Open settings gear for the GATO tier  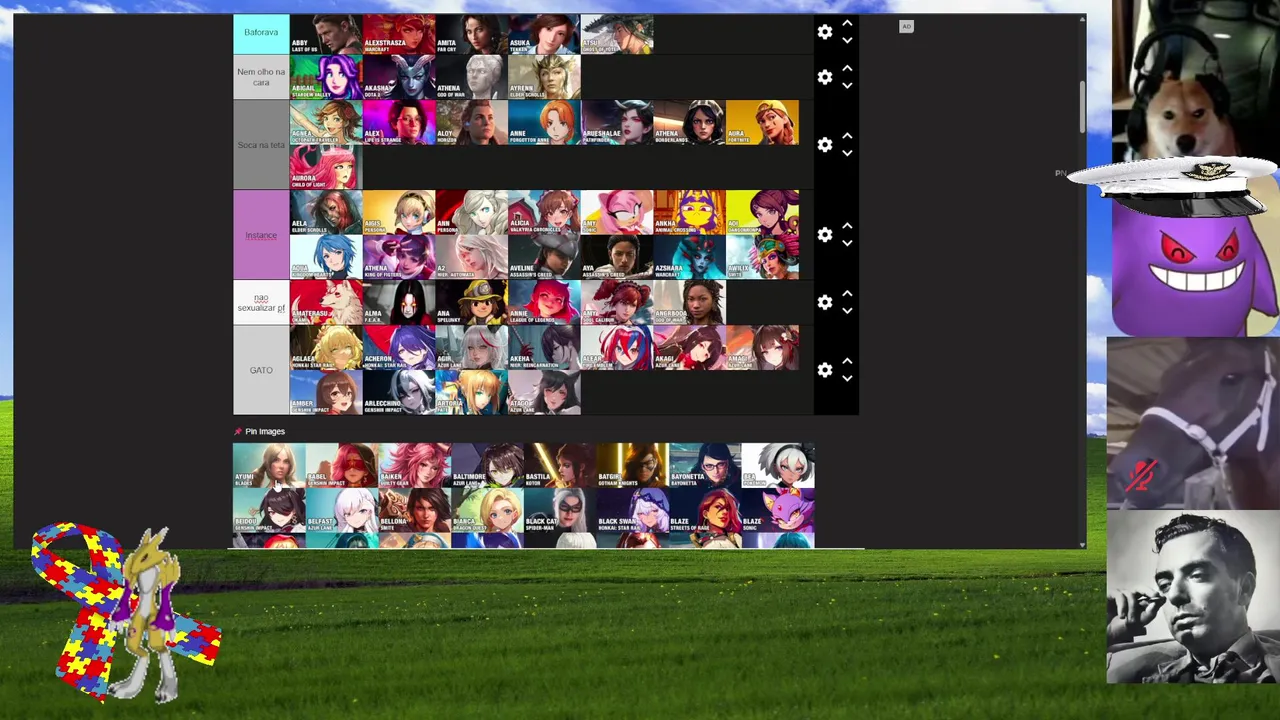pos(825,370)
